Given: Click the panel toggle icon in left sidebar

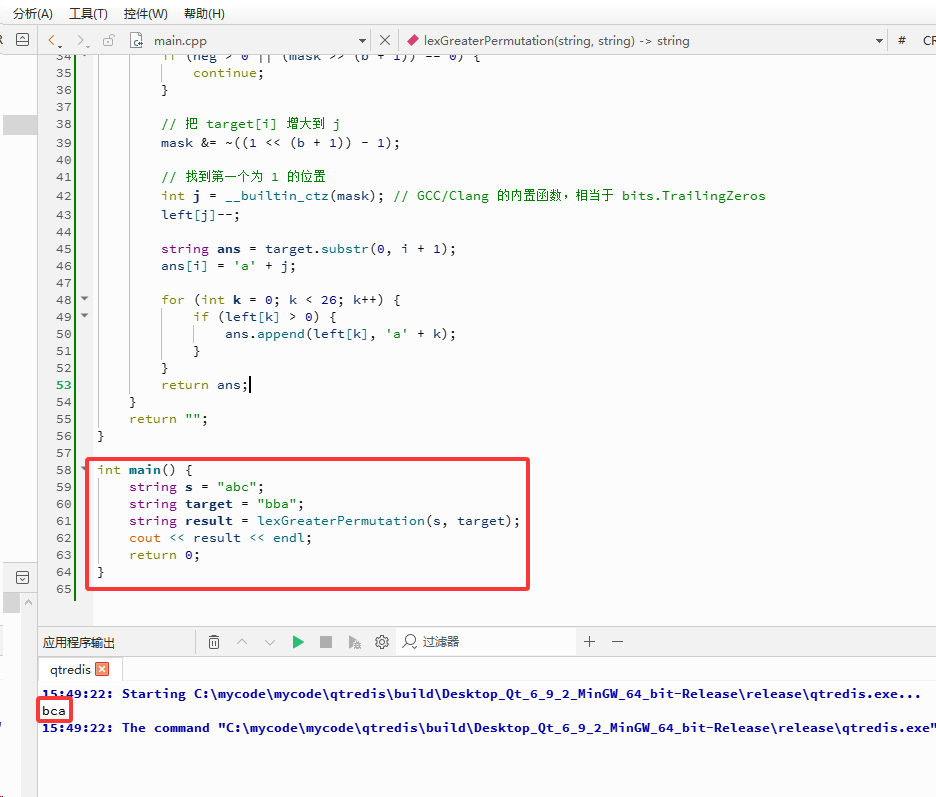Looking at the screenshot, I should [x=23, y=577].
